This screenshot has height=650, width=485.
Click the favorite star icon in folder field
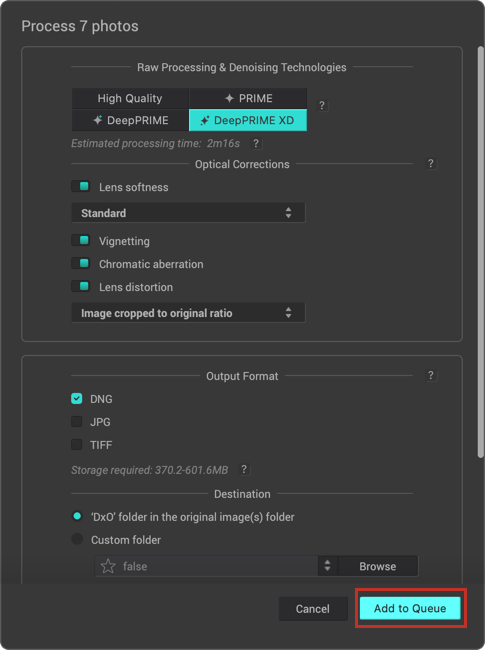[108, 566]
